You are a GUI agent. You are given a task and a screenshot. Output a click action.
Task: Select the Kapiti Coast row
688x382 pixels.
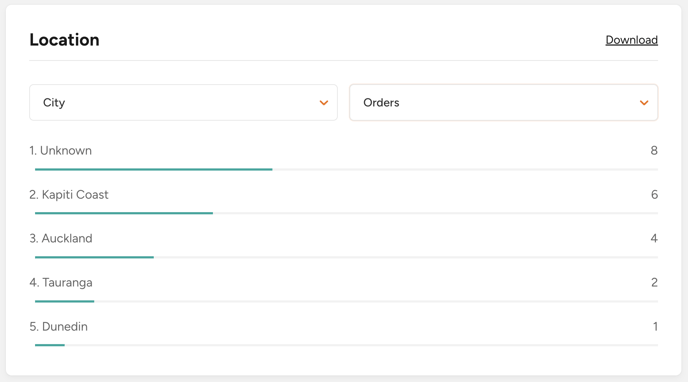pyautogui.click(x=344, y=201)
